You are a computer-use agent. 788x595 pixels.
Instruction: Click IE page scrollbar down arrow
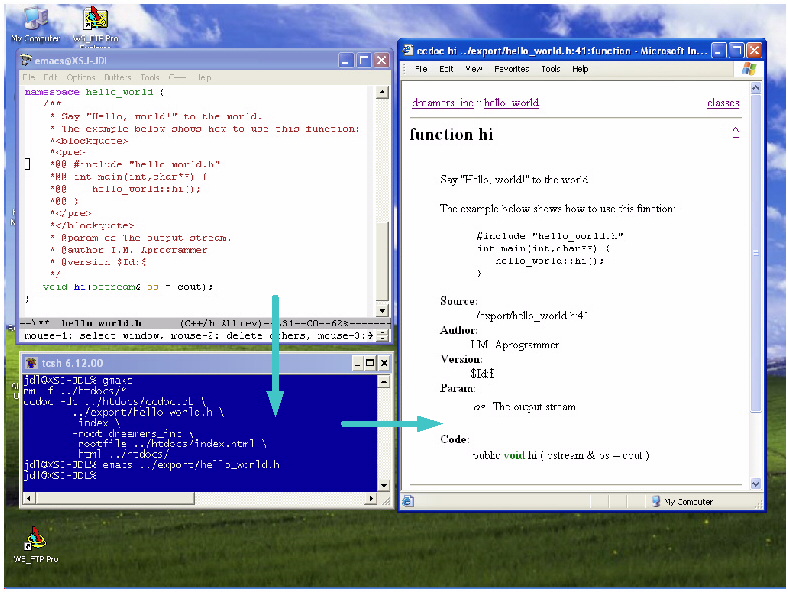755,483
